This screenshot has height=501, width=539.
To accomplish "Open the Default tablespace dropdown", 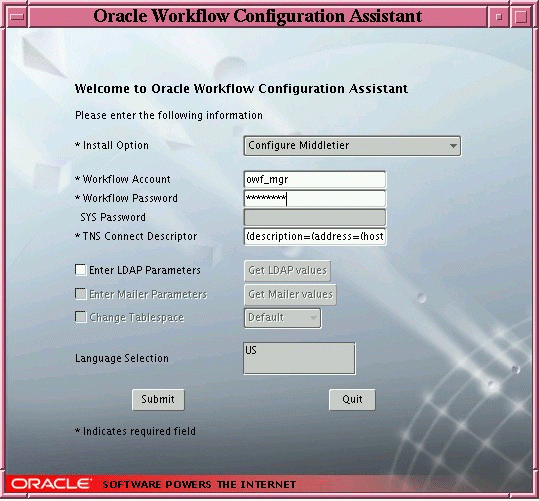I will tap(283, 318).
